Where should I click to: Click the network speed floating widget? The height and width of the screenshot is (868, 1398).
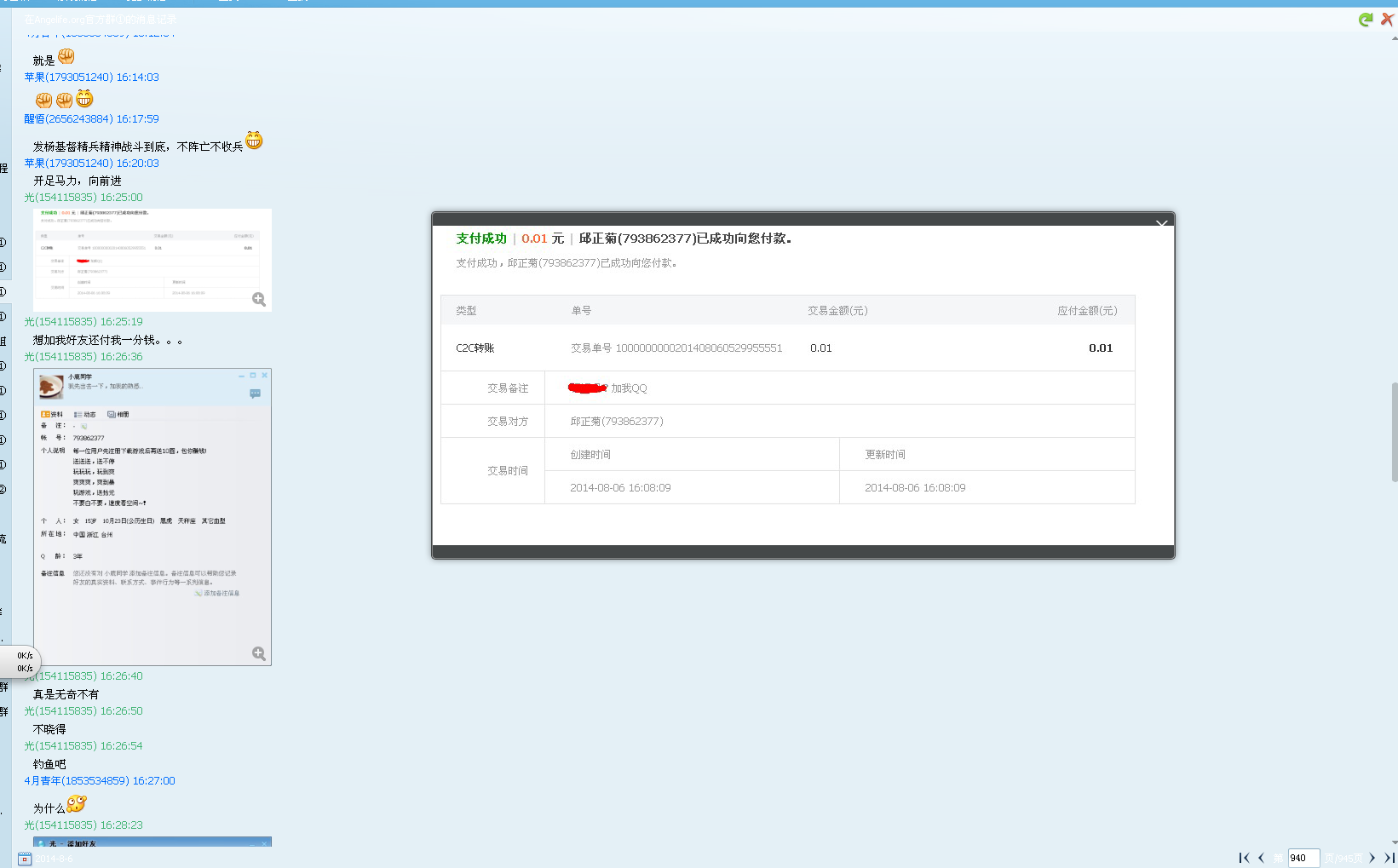(x=22, y=662)
